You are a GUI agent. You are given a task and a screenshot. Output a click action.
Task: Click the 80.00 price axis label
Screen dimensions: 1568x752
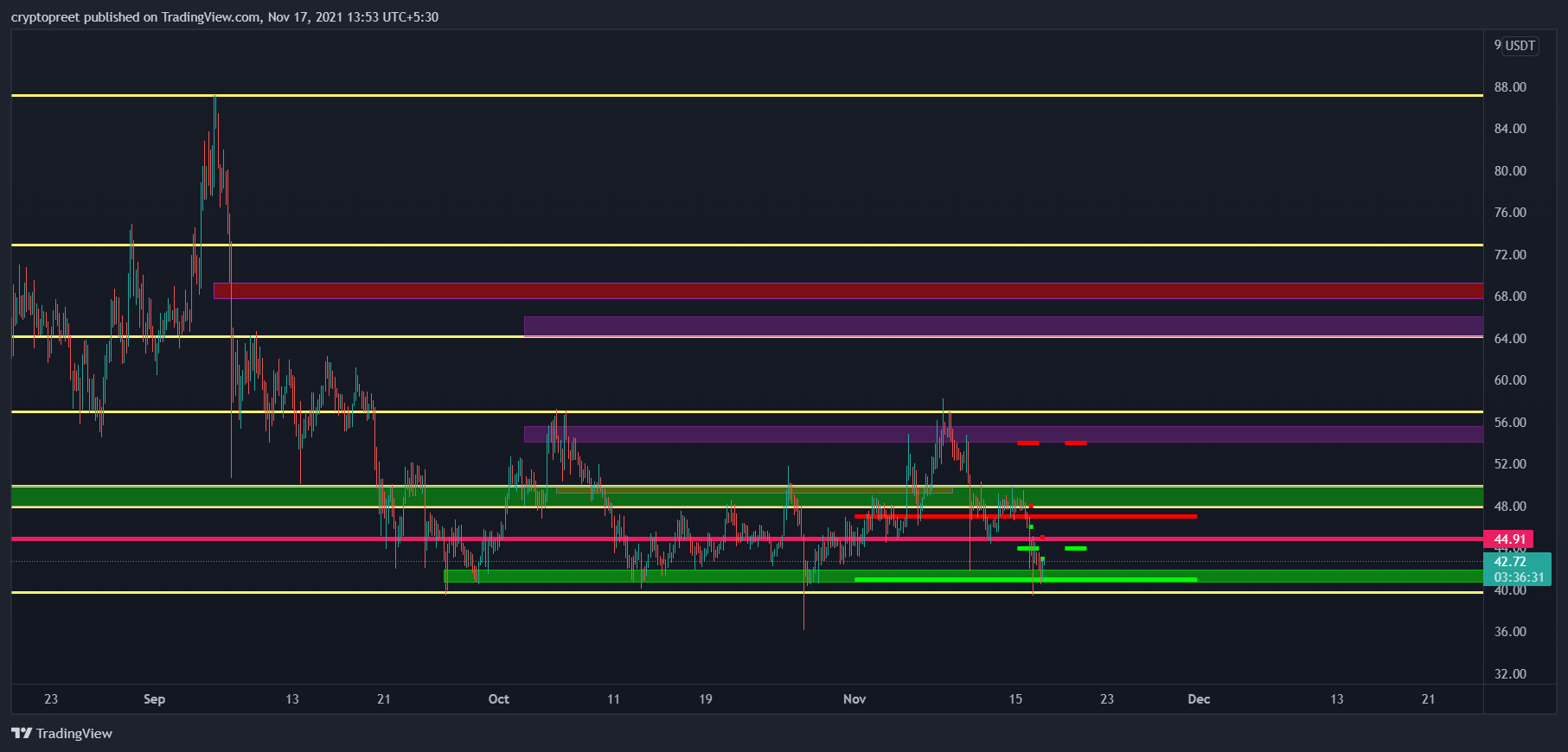pyautogui.click(x=1510, y=171)
